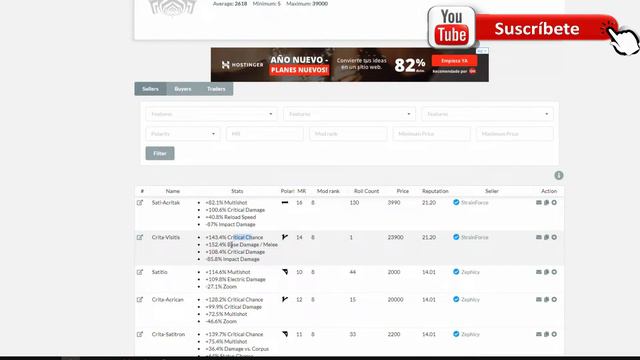Click the Name column header
The height and width of the screenshot is (360, 640).
(x=173, y=191)
